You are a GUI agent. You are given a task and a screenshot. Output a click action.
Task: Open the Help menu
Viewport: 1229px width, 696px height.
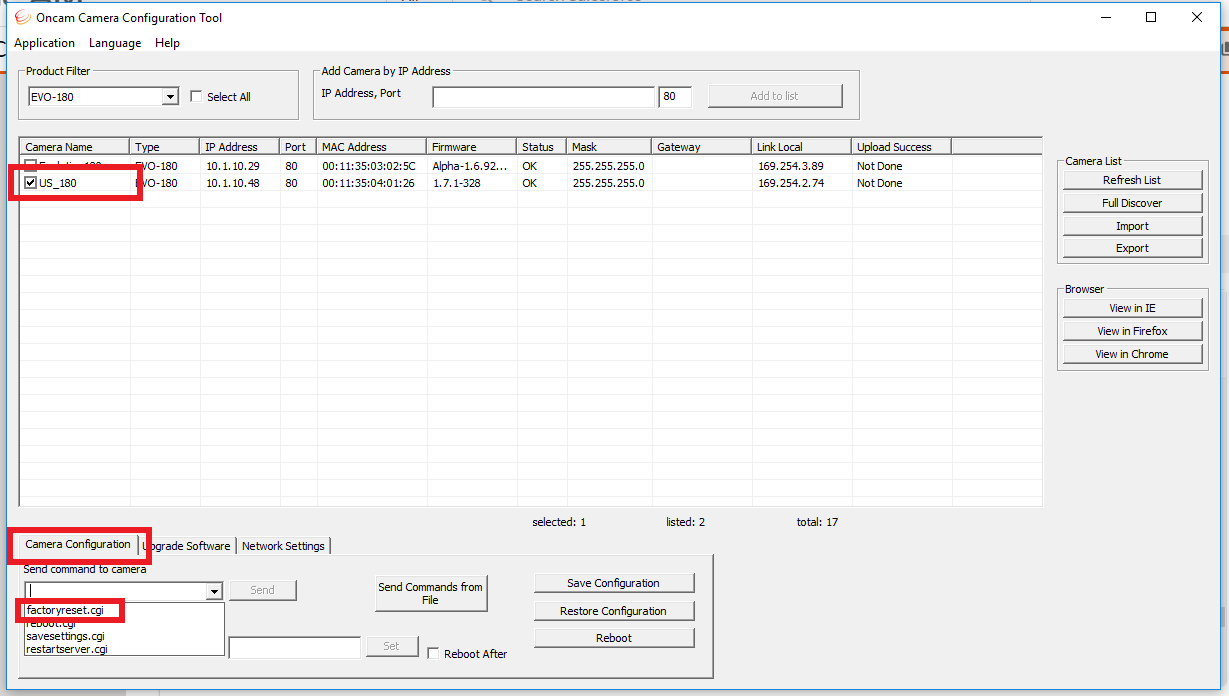point(168,43)
